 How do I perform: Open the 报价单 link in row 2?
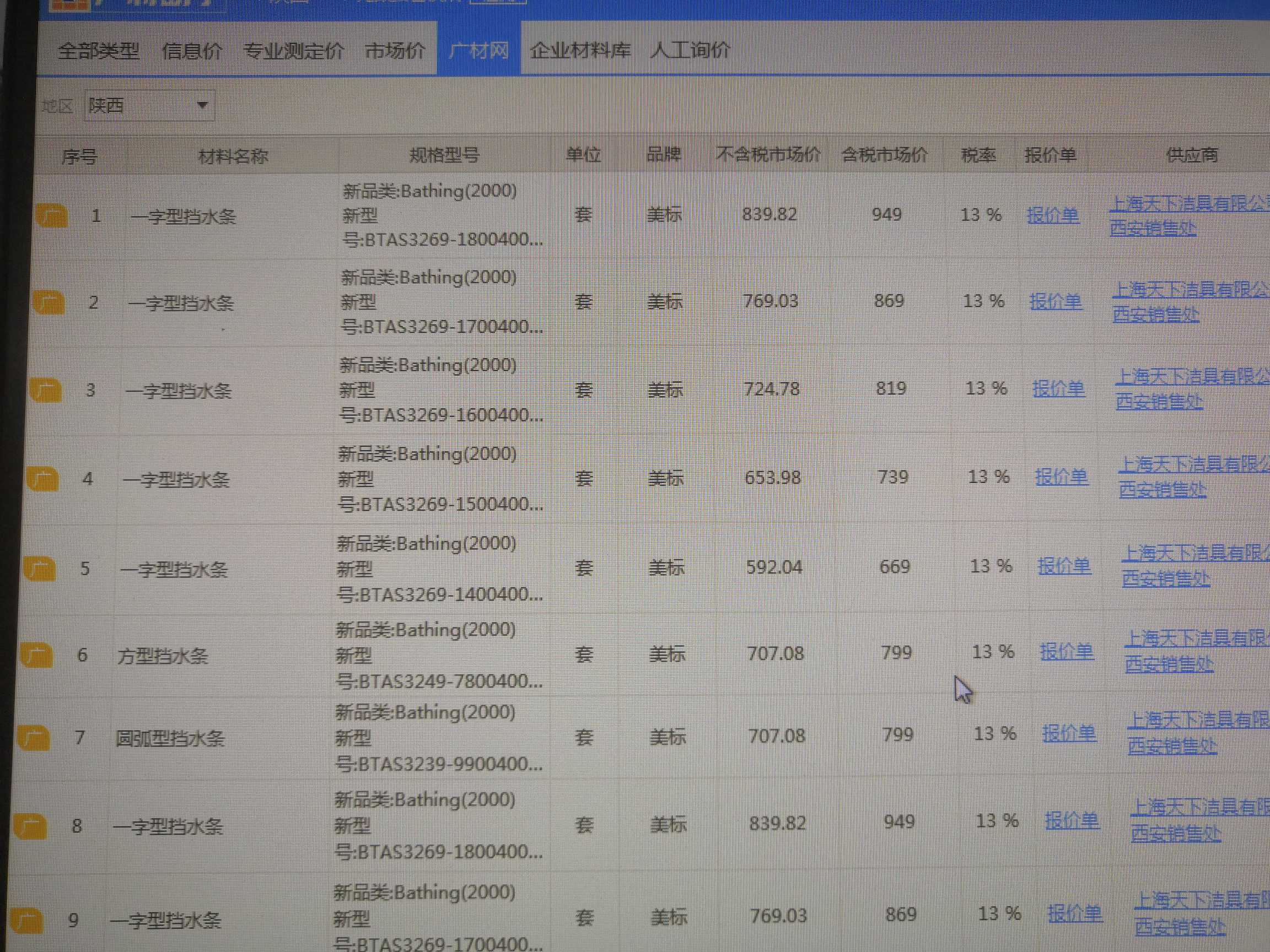(1056, 302)
